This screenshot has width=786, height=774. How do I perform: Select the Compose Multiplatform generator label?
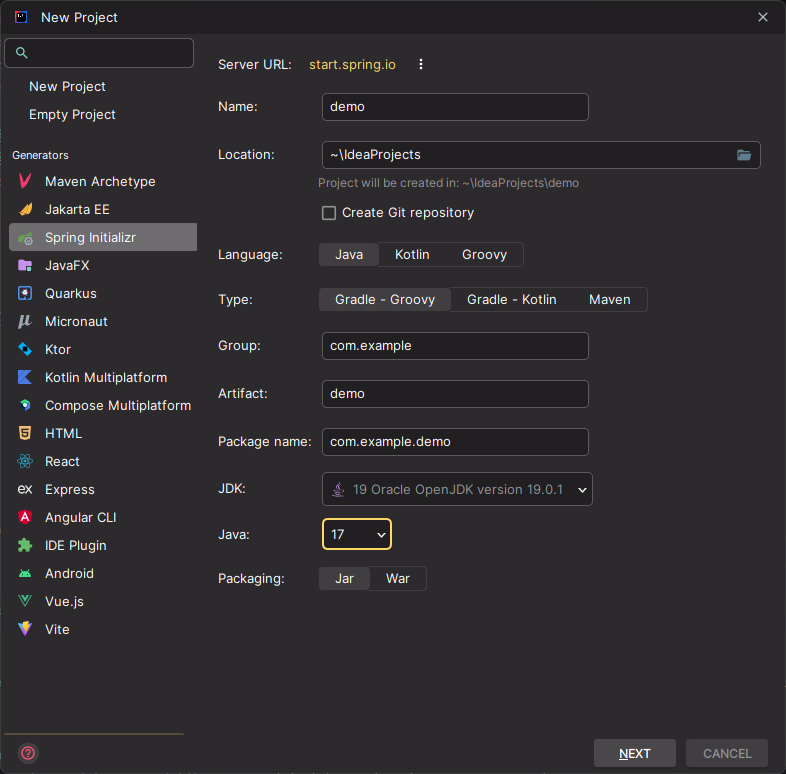pyautogui.click(x=118, y=406)
